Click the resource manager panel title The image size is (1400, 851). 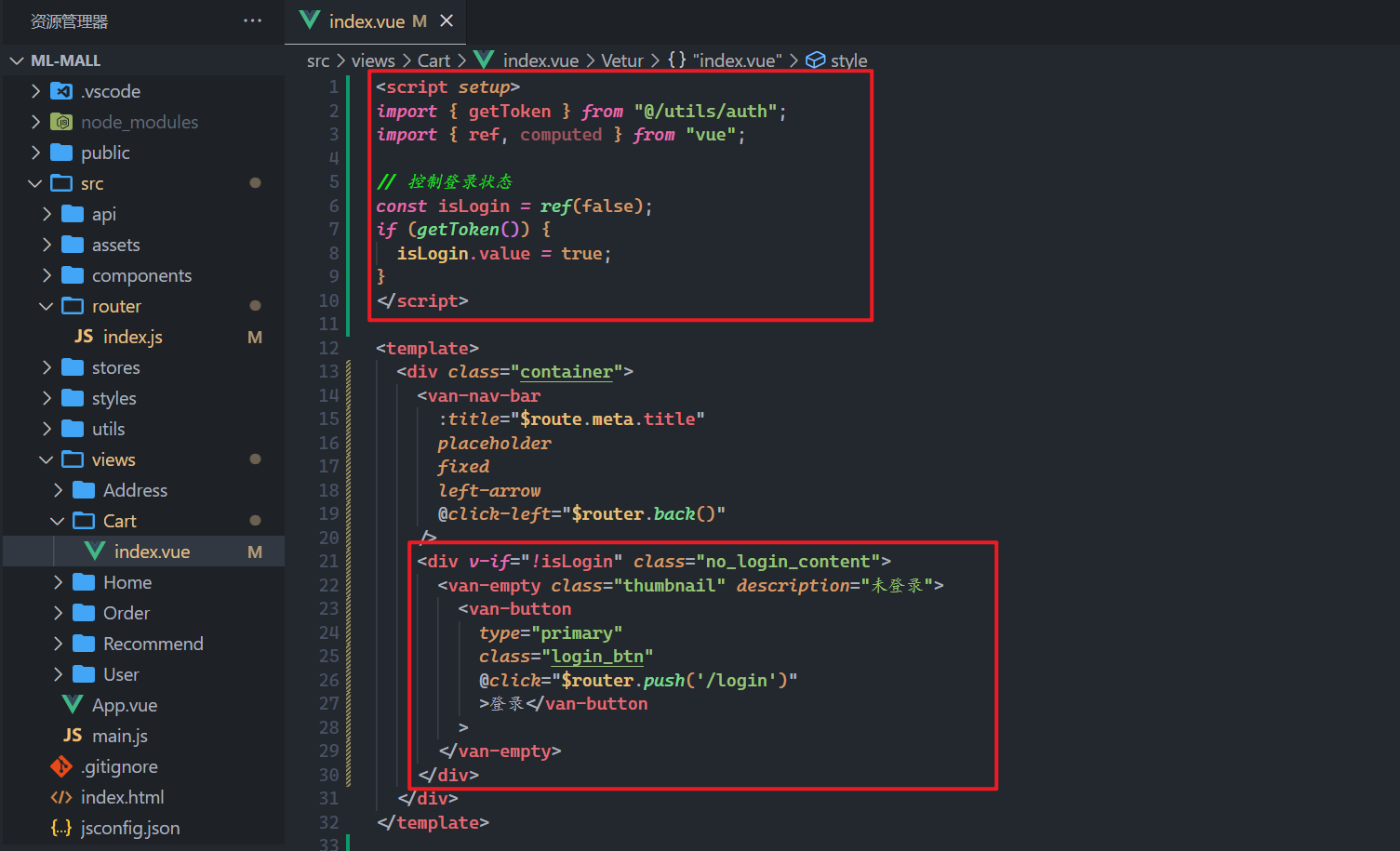[70, 21]
